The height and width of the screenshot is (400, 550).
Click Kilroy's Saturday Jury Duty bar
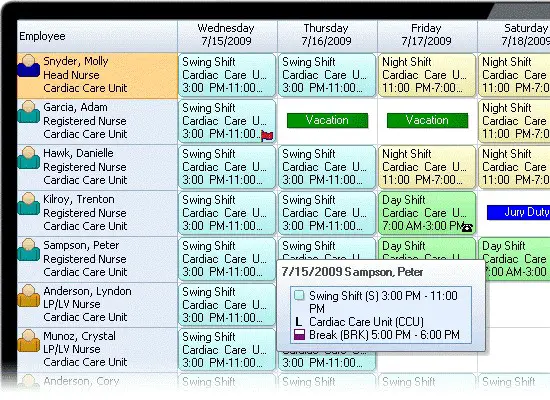(518, 212)
